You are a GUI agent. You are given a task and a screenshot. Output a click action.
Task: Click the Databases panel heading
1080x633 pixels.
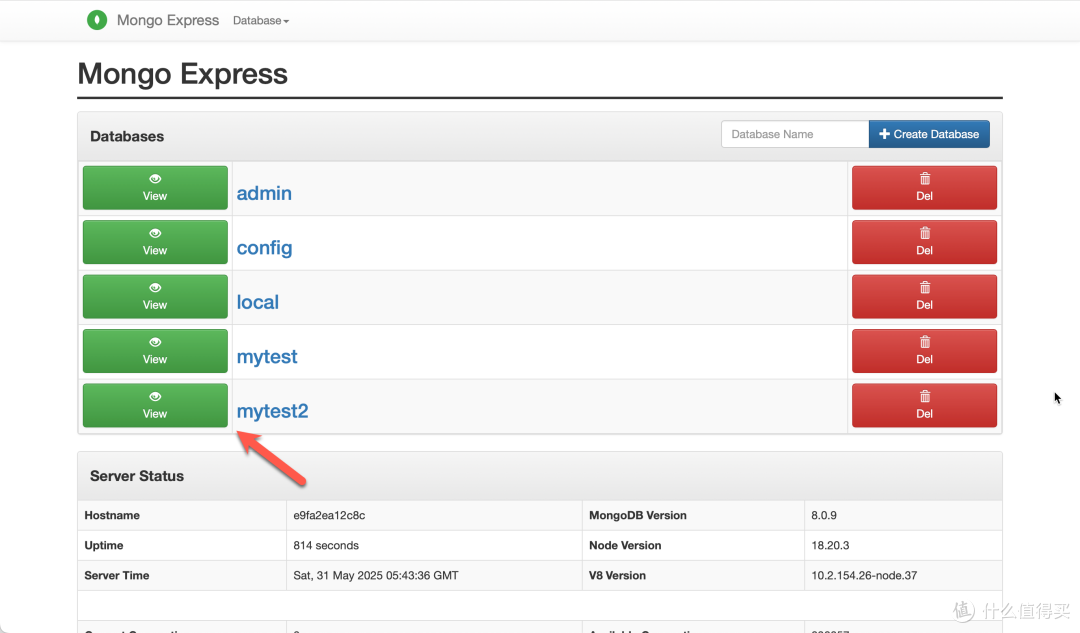[x=127, y=136]
